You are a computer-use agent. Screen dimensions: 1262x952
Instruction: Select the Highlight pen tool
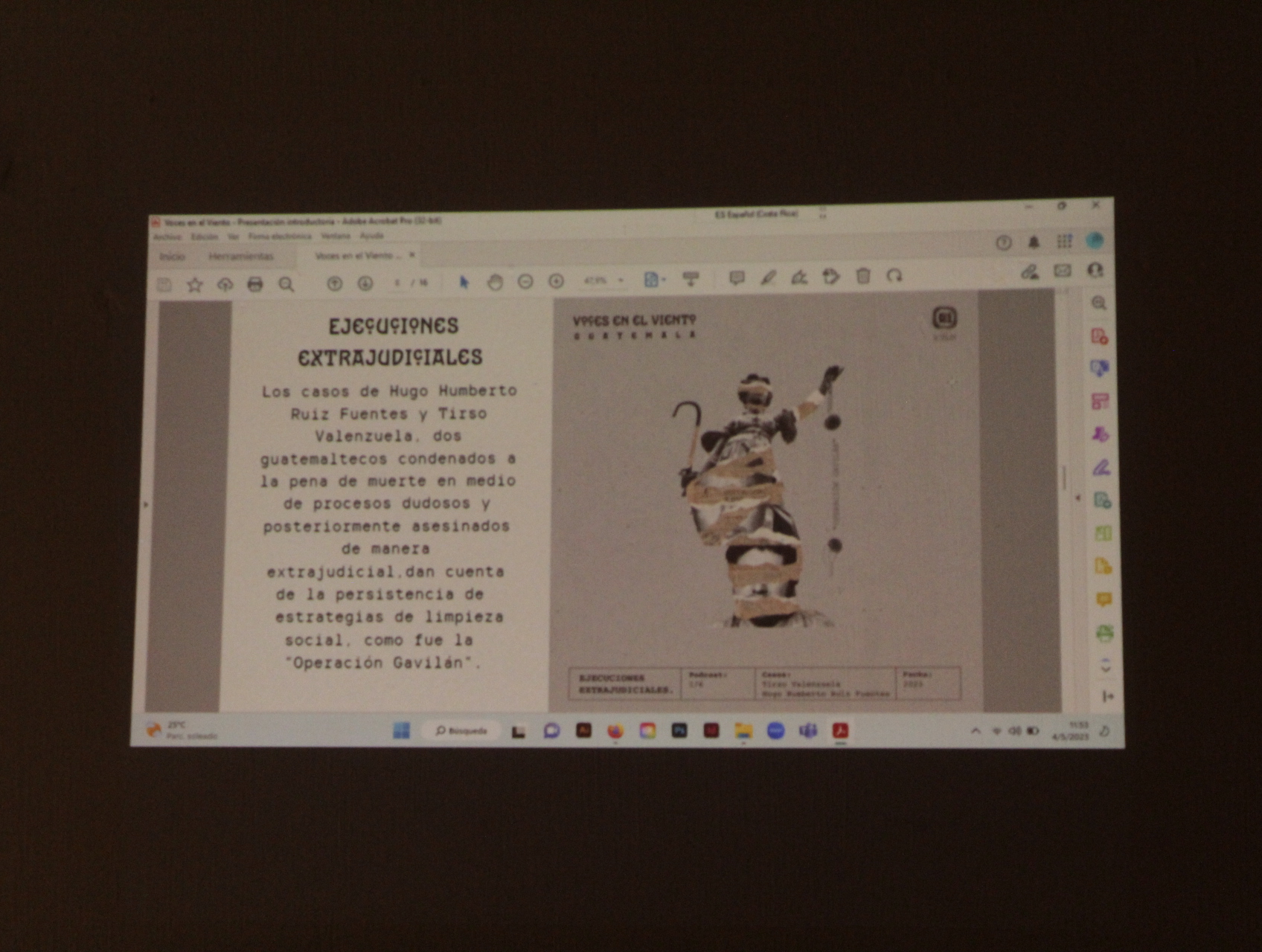point(768,278)
